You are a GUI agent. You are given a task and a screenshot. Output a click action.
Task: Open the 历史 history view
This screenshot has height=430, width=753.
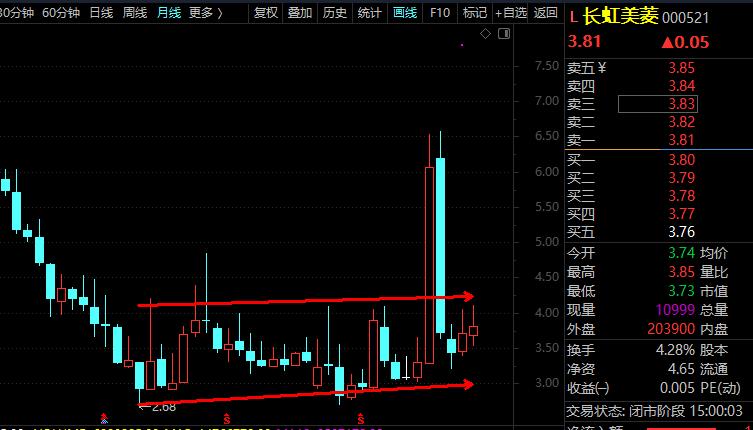[335, 12]
